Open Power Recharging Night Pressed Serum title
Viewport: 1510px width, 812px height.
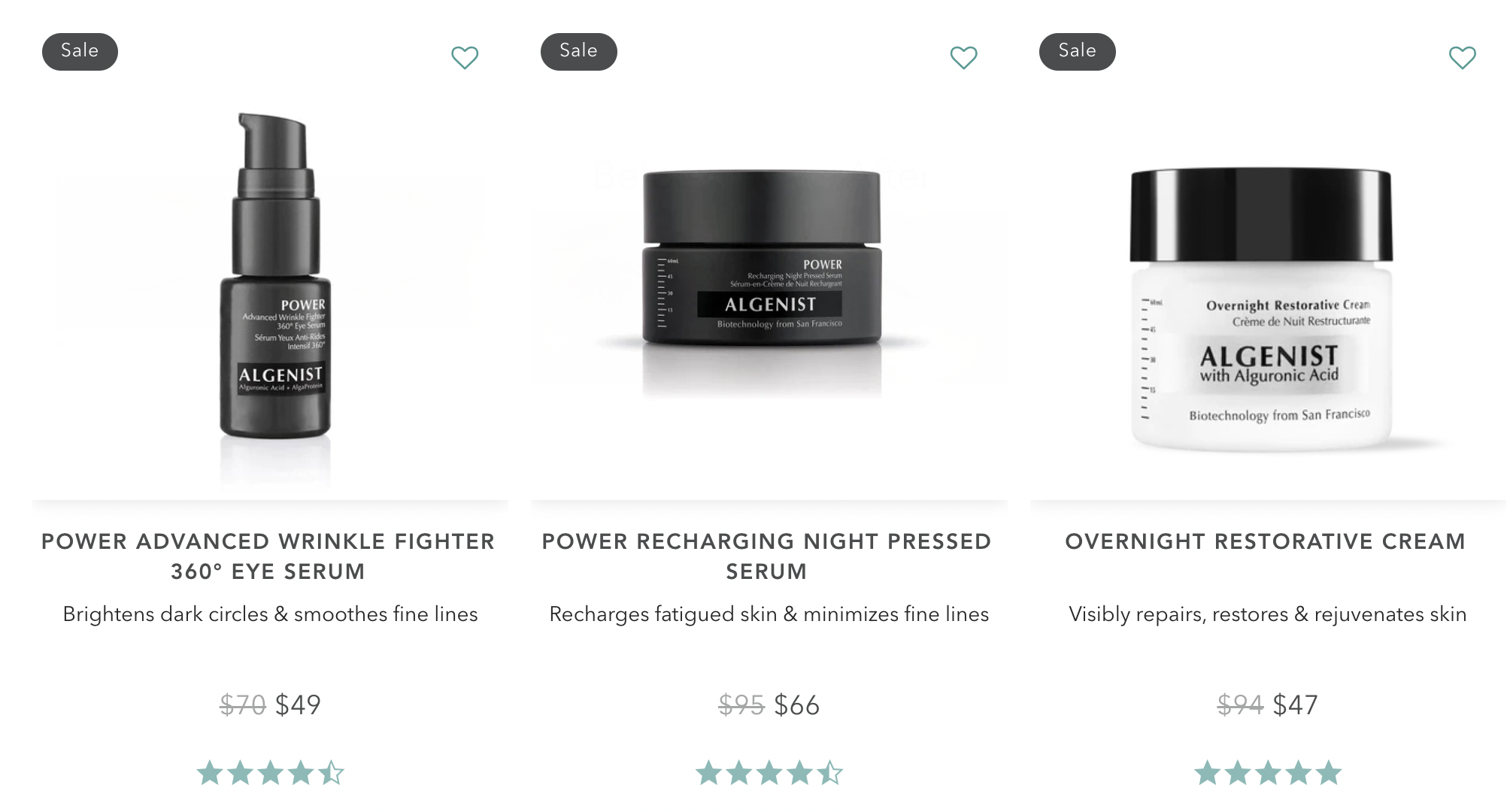pyautogui.click(x=767, y=556)
